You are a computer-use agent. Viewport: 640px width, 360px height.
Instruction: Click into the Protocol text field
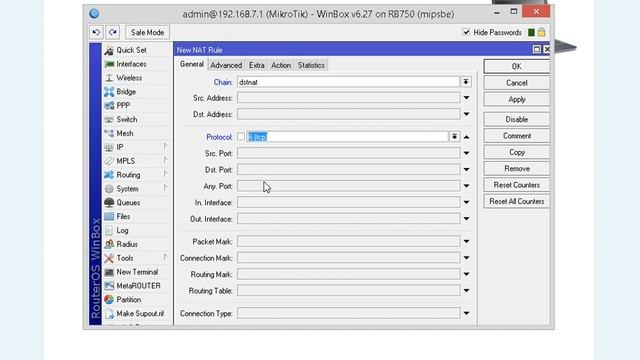347,137
